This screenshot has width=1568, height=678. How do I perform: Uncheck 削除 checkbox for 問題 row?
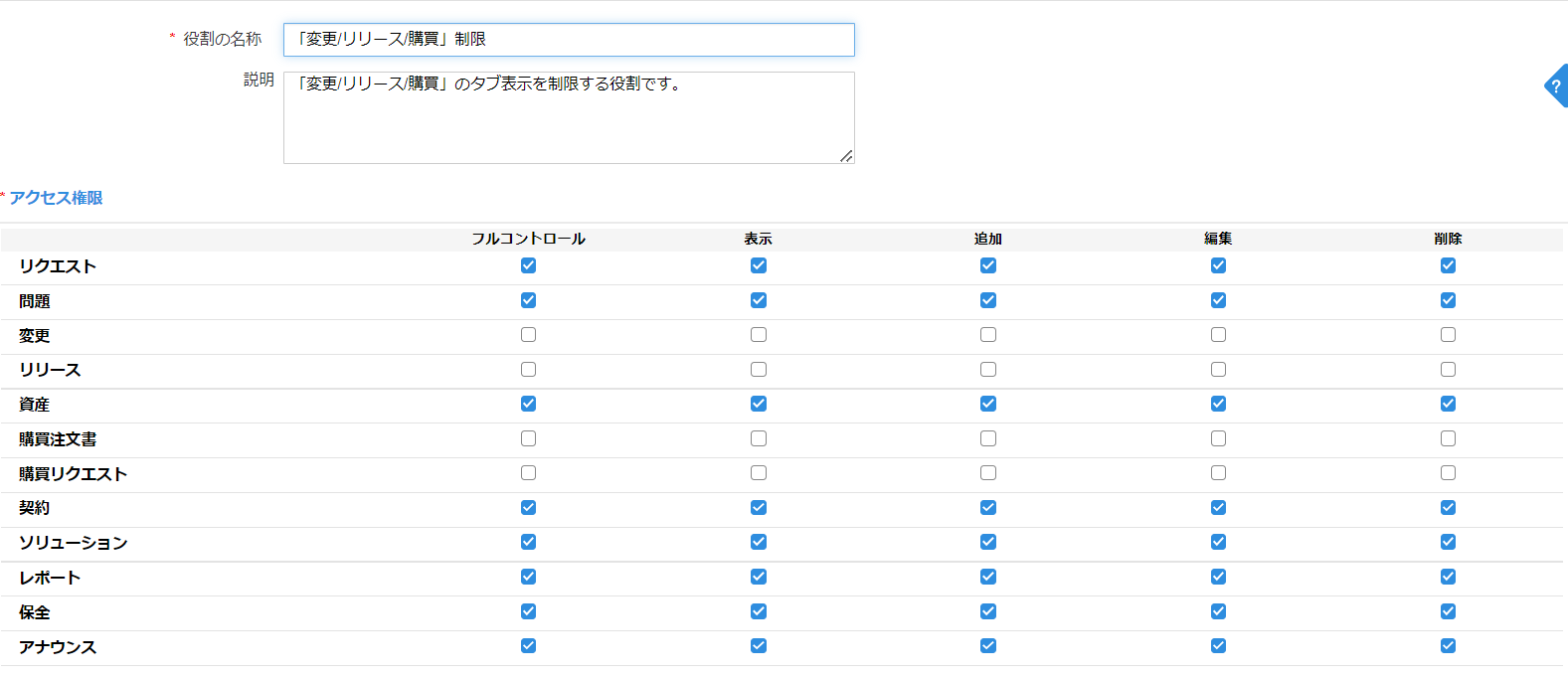[x=1448, y=300]
